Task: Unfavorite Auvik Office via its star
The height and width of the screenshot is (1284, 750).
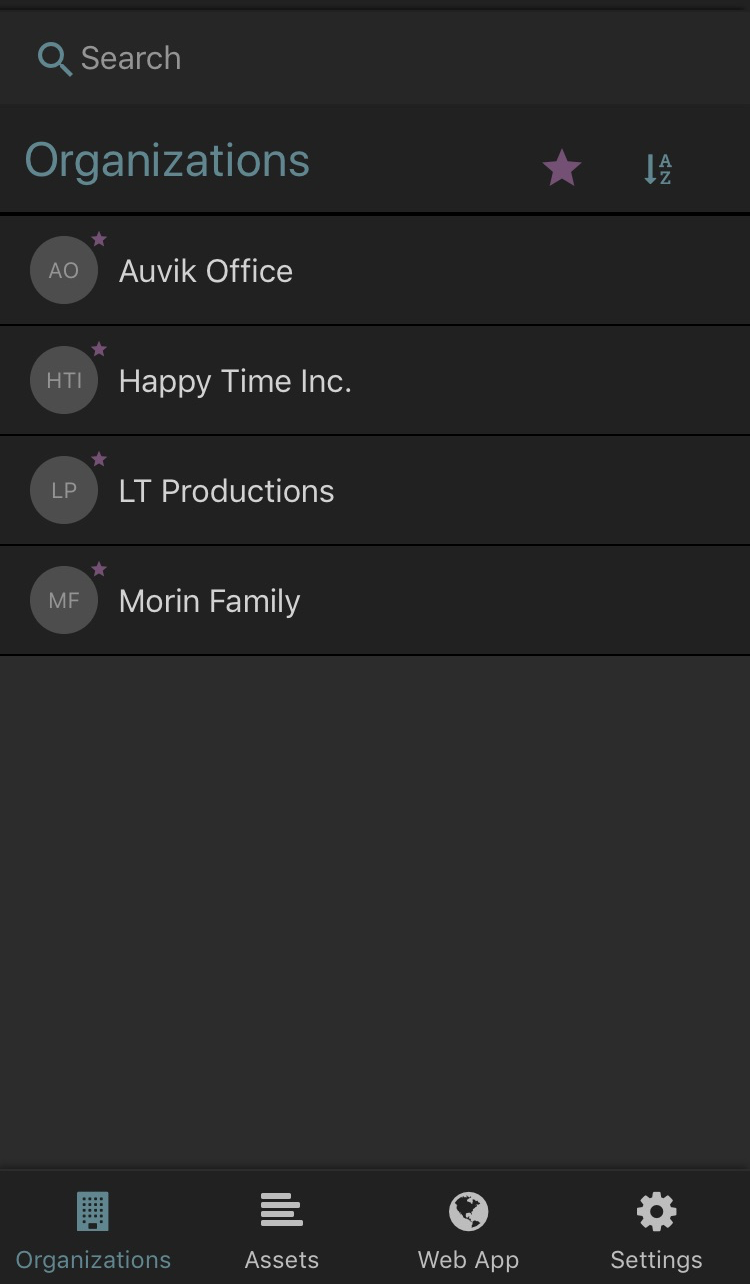Action: pos(99,239)
